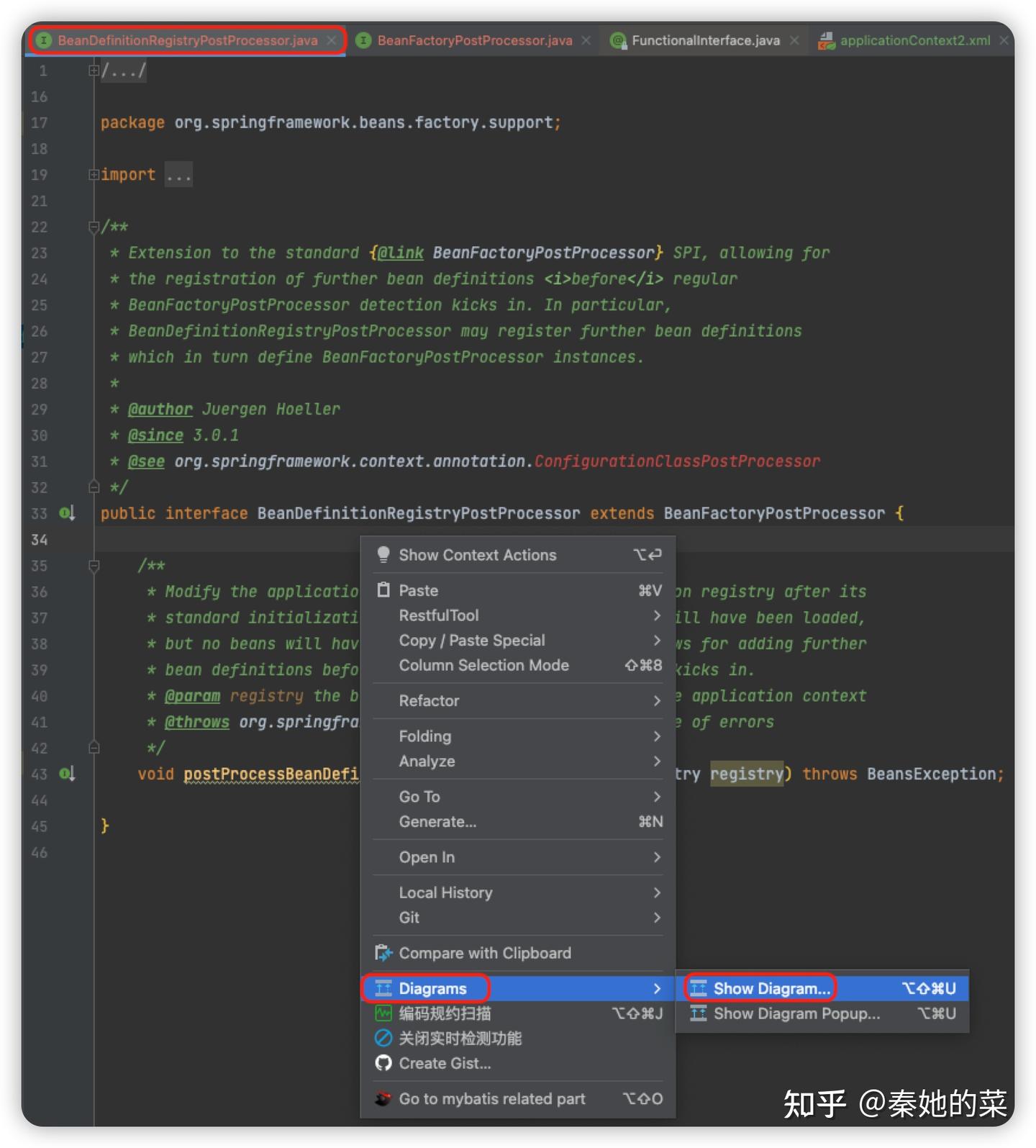Click the Show Diagram Popup icon
This screenshot has height=1148, width=1036.
point(698,1013)
